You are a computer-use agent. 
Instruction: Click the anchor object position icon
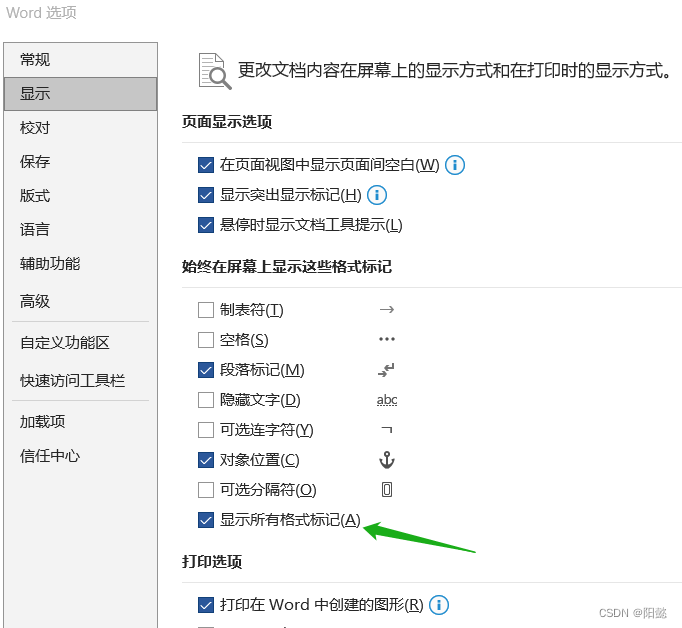(x=387, y=460)
